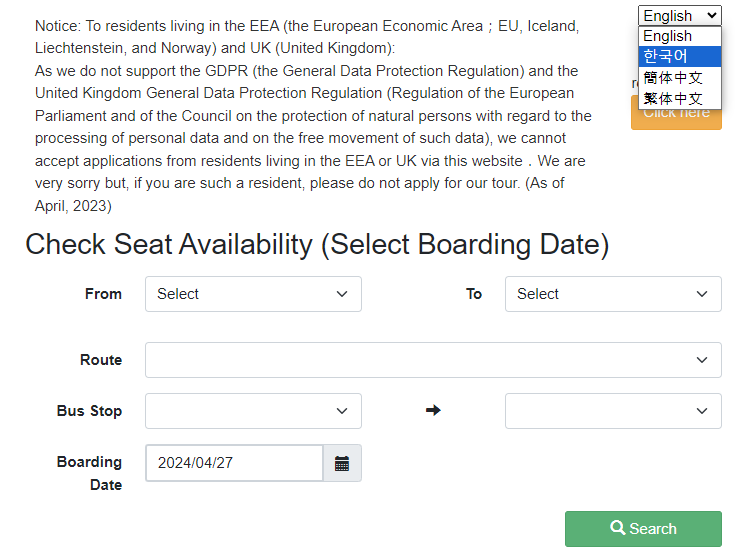This screenshot has width=738, height=556.
Task: Select 簡体中文 language option
Action: (674, 77)
